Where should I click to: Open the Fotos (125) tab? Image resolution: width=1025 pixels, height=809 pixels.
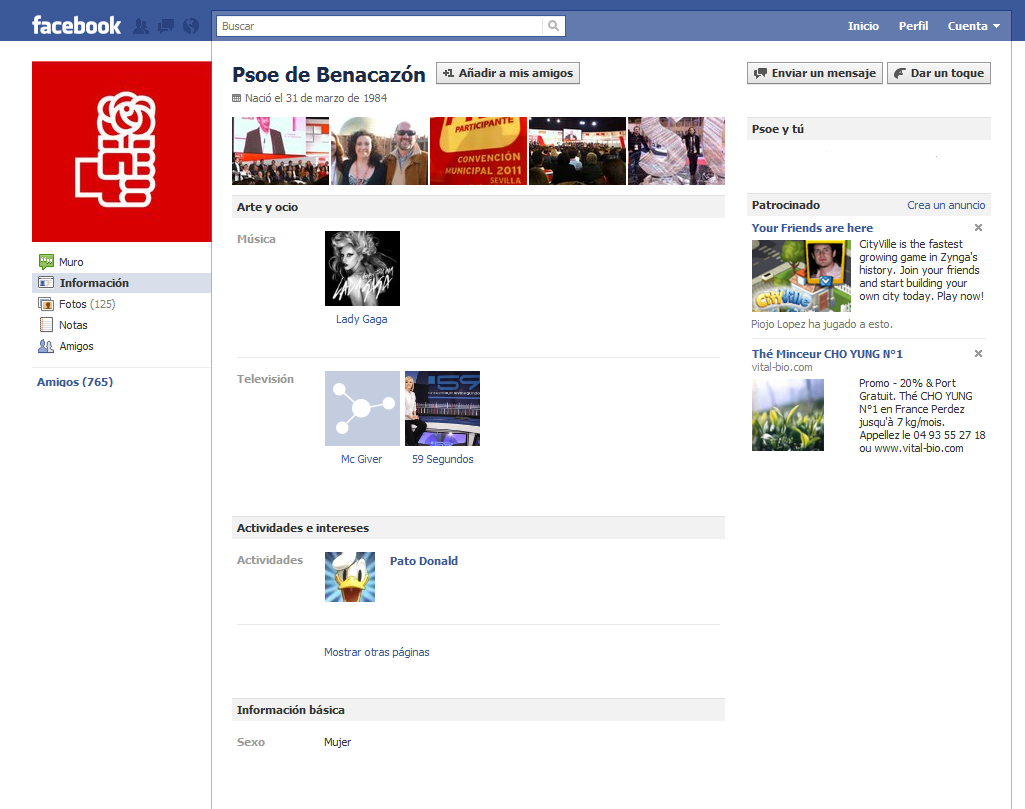coord(122,304)
